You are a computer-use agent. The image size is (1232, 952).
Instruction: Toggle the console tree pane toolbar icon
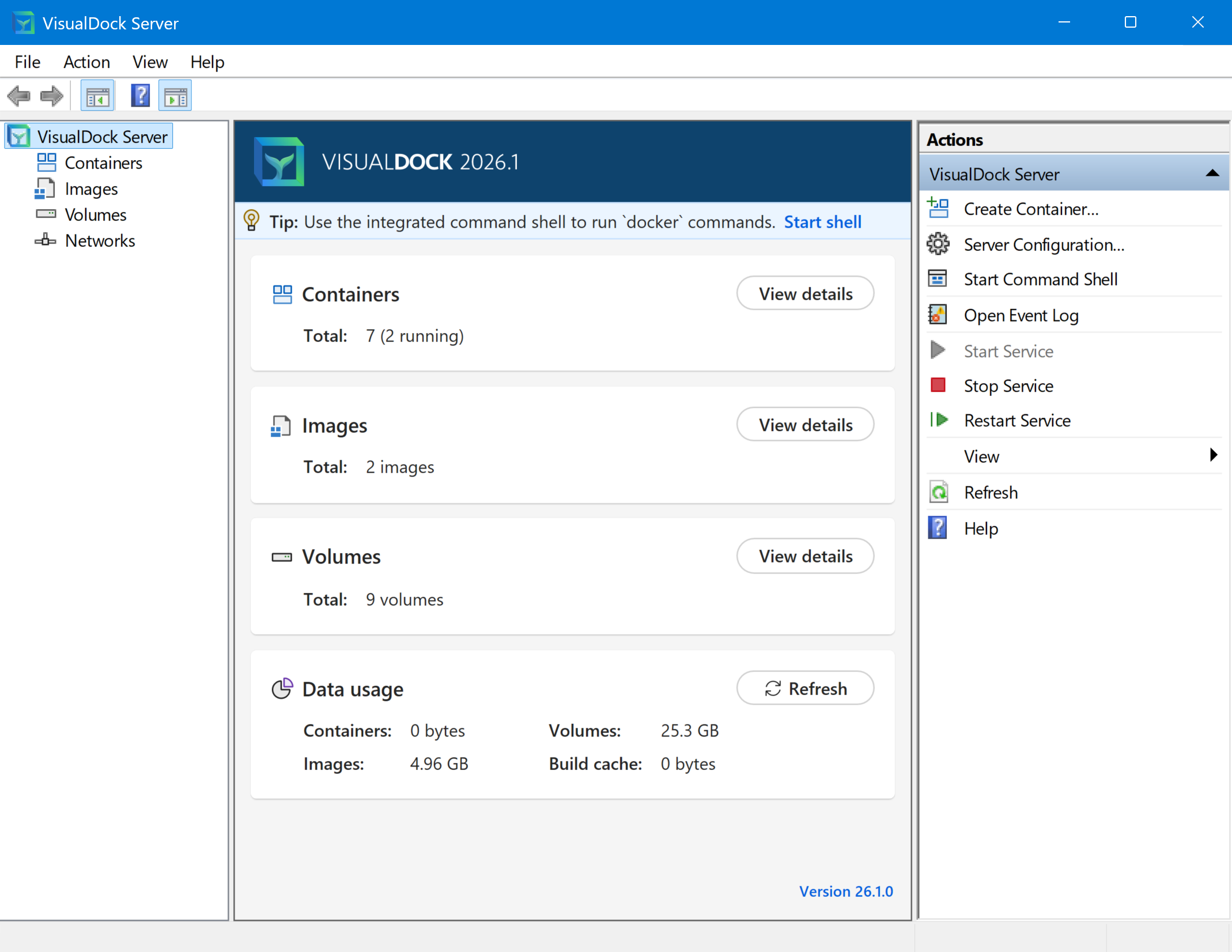(x=97, y=96)
